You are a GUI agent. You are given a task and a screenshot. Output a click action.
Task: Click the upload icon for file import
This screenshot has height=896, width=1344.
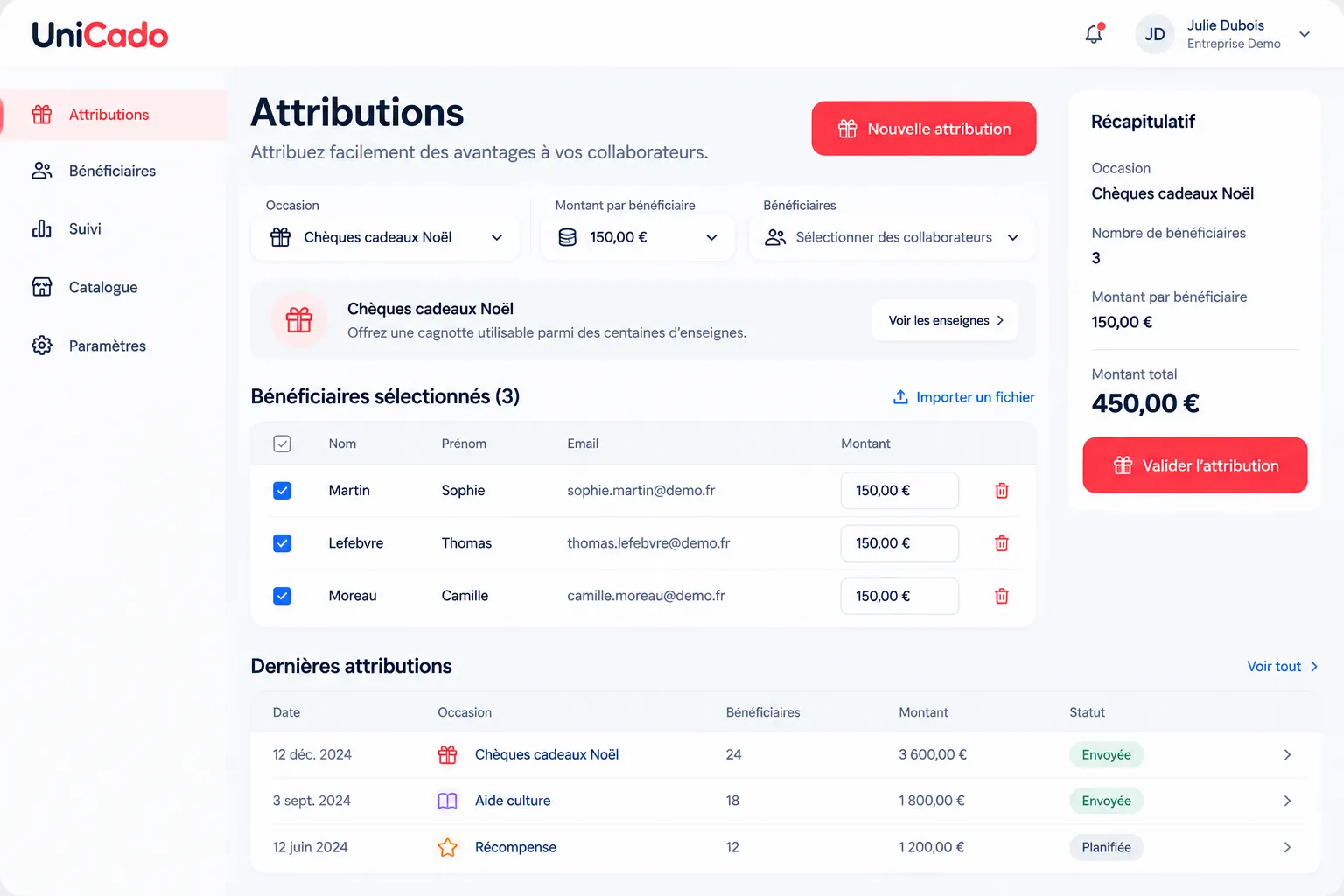(900, 397)
